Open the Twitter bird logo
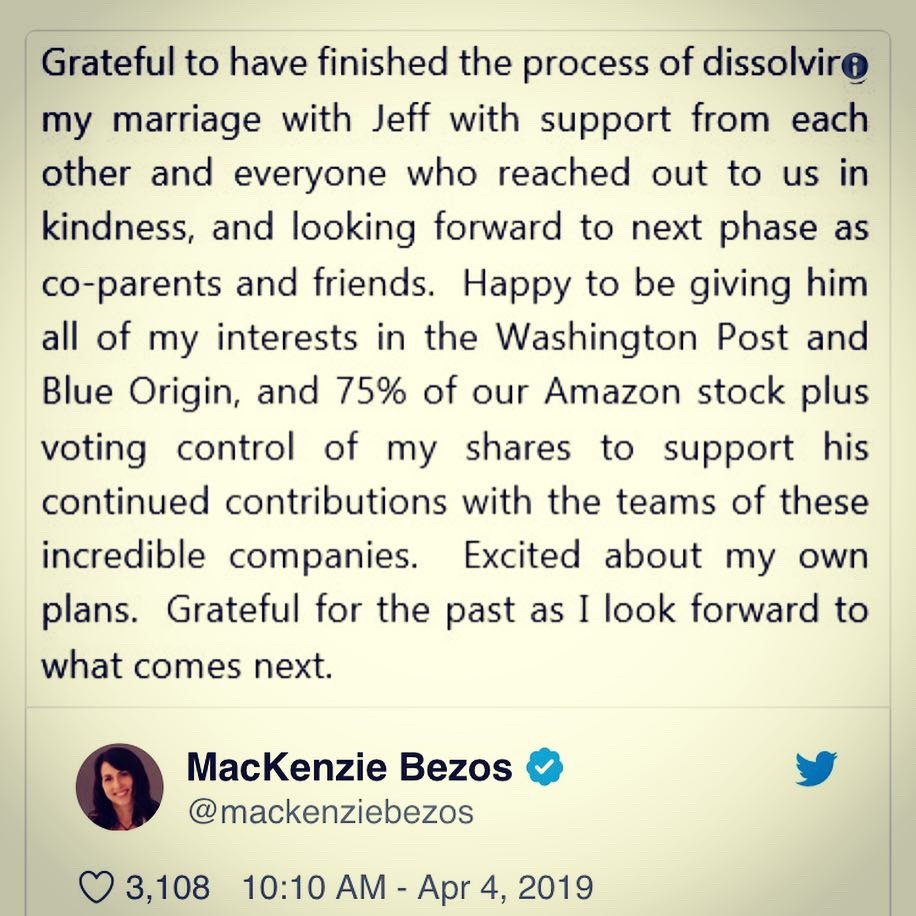The height and width of the screenshot is (916, 916). 816,768
